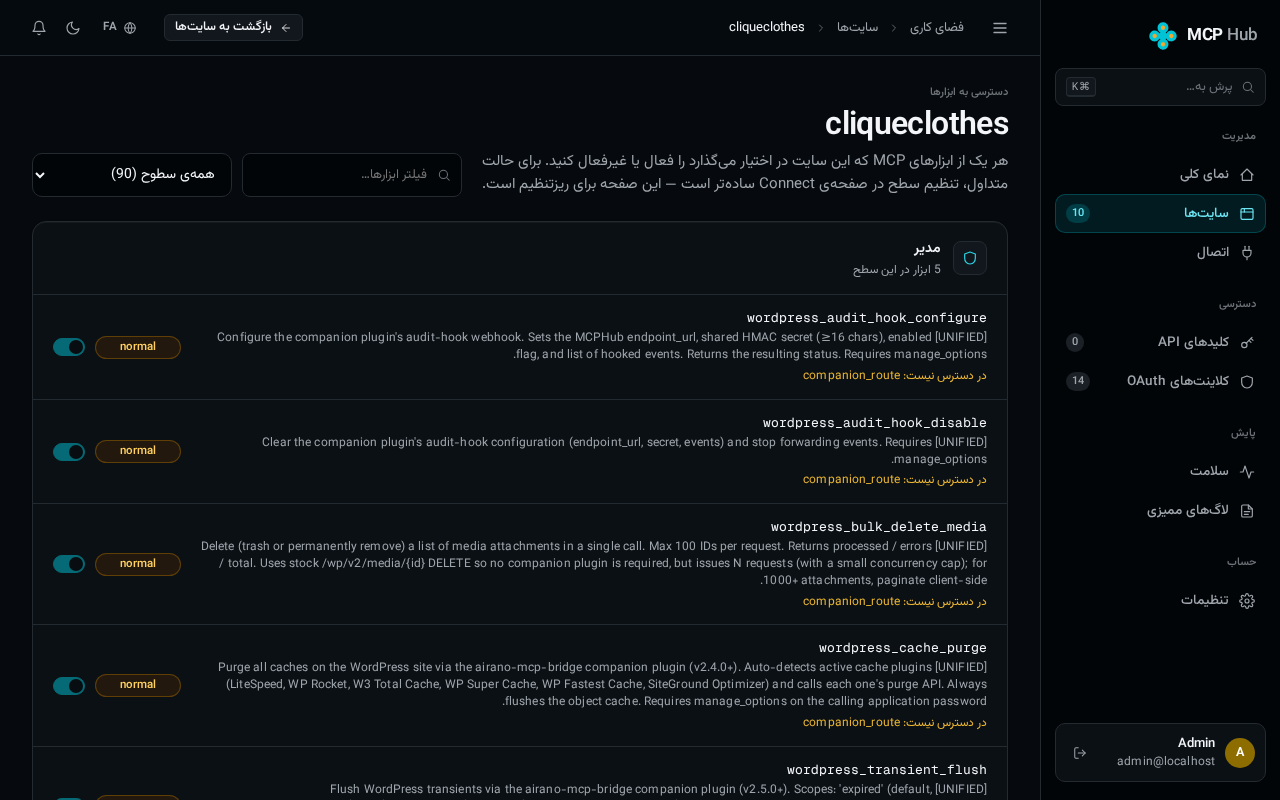Click cliqueclothes breadcrumb text
This screenshot has width=1280, height=800.
pyautogui.click(x=767, y=28)
